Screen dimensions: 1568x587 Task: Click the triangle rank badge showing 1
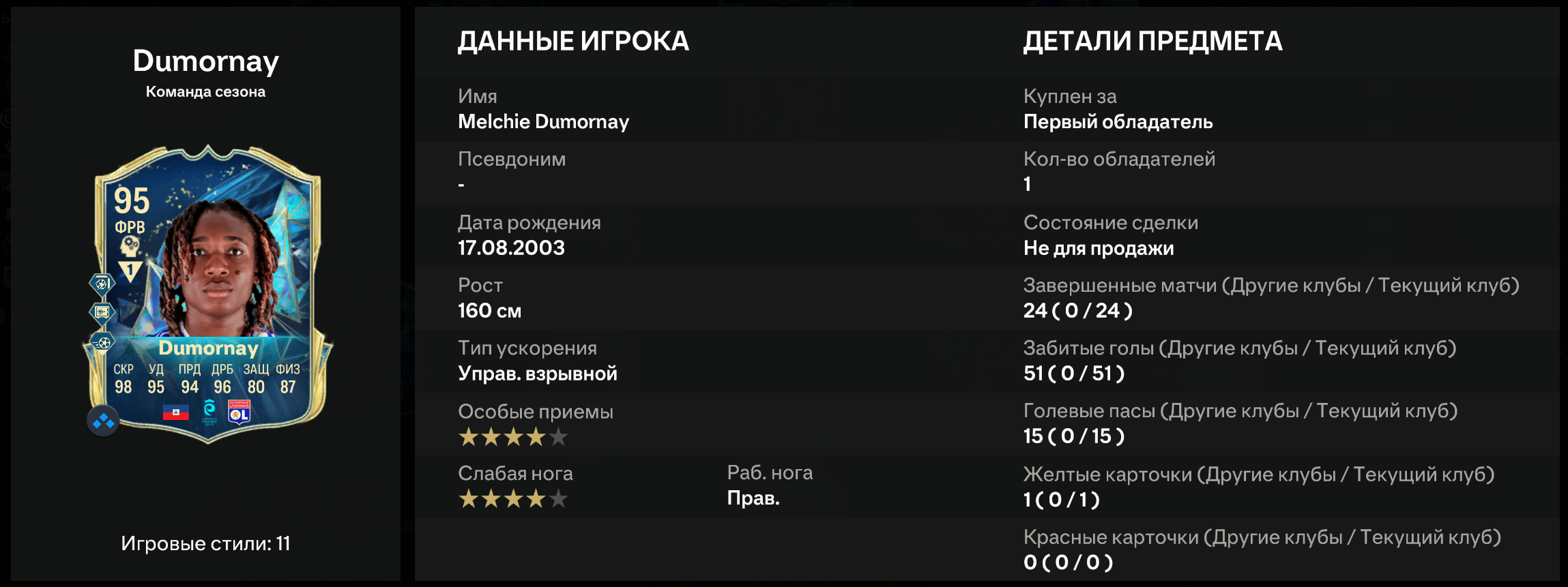130,271
